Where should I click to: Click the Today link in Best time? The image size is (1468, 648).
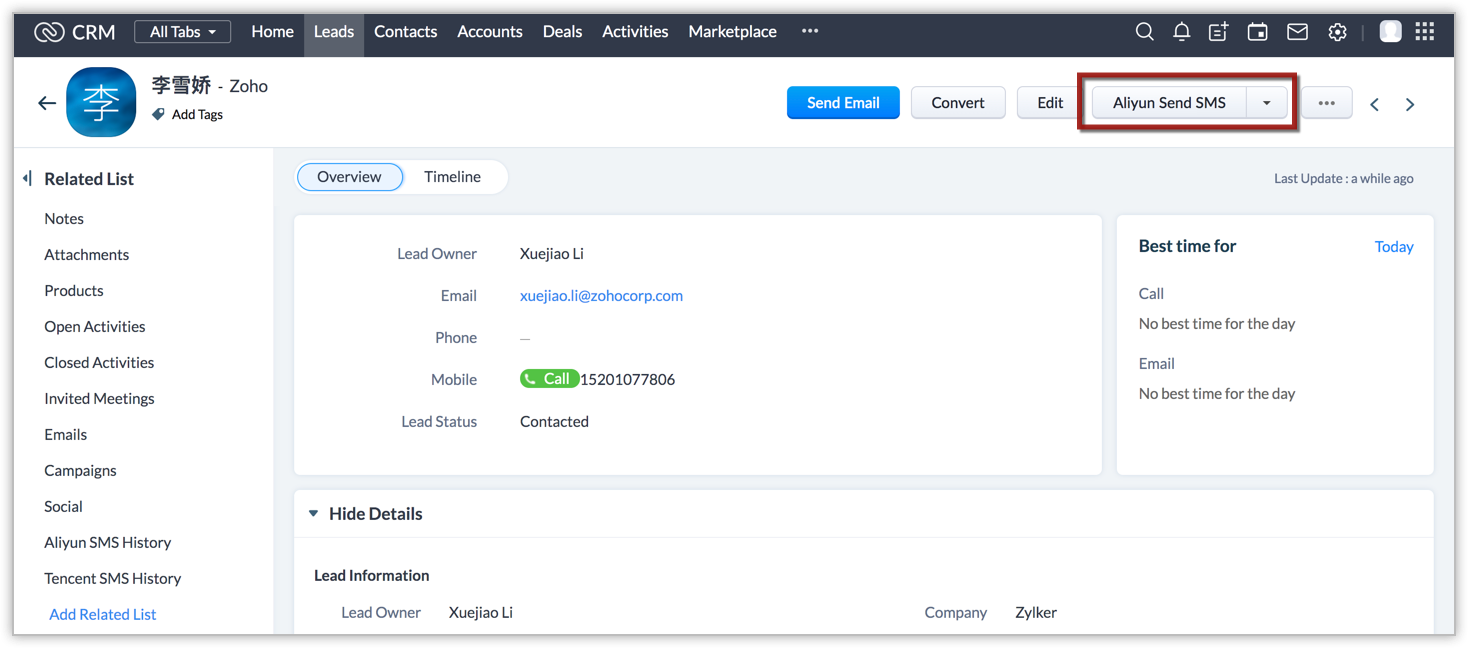point(1394,247)
